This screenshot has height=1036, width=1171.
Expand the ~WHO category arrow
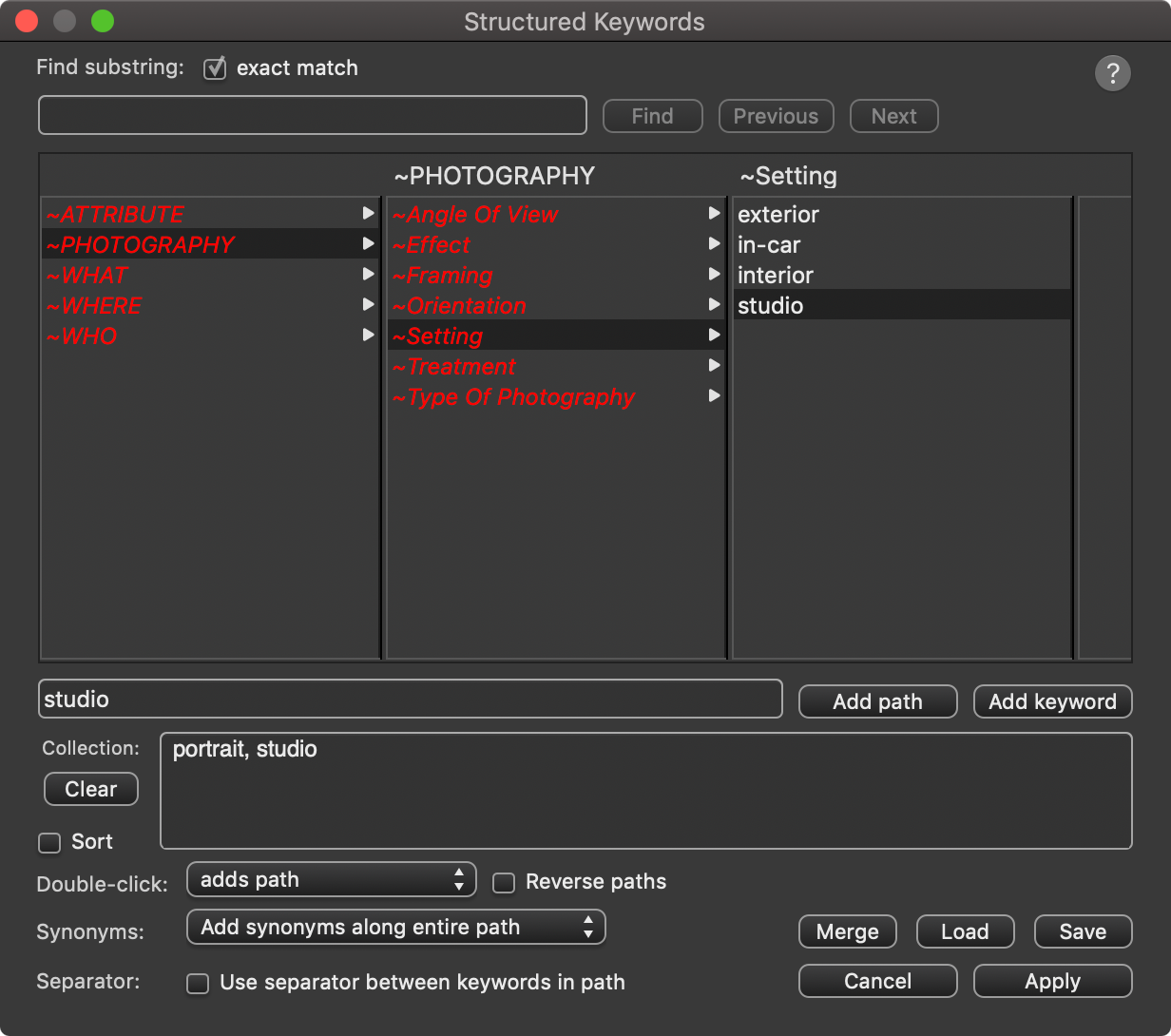[369, 336]
